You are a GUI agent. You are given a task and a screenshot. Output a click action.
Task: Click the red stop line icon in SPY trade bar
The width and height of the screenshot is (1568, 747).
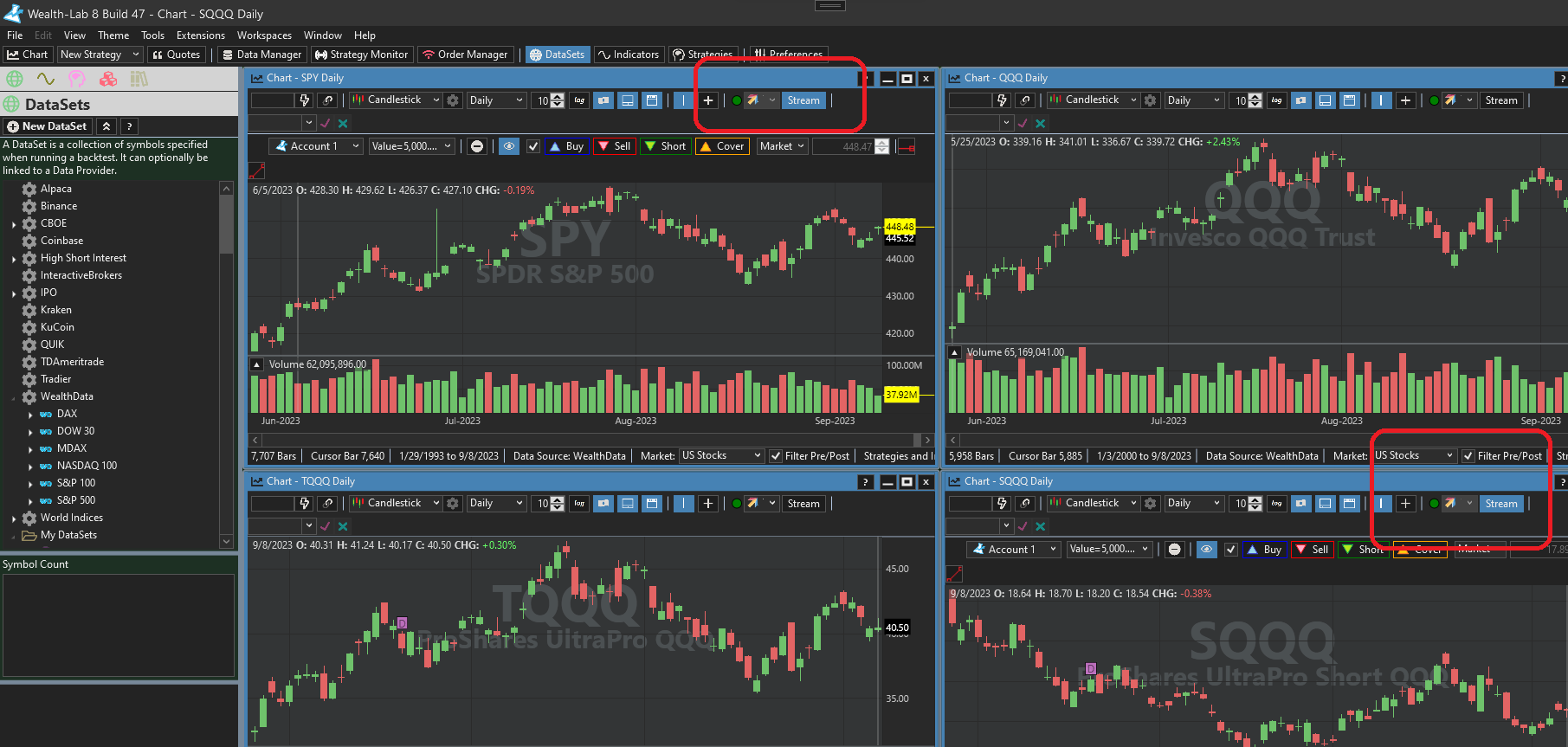click(x=907, y=147)
